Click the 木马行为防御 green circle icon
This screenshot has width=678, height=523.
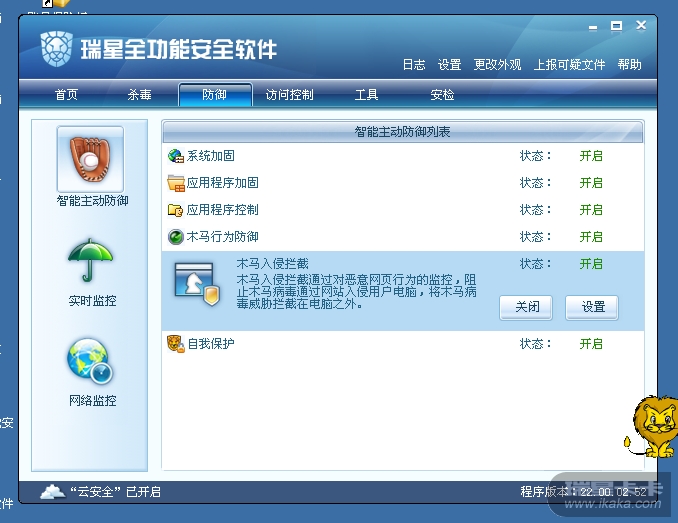coord(176,237)
